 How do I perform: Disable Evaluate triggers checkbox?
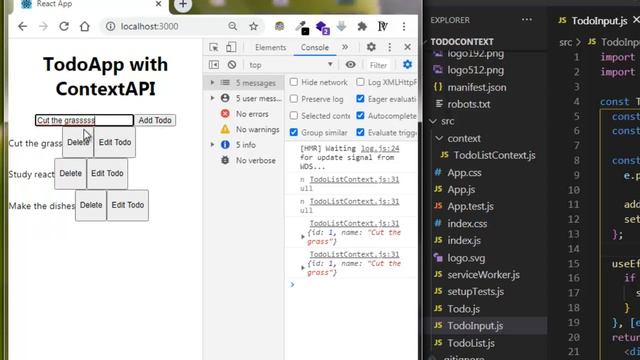(360, 132)
